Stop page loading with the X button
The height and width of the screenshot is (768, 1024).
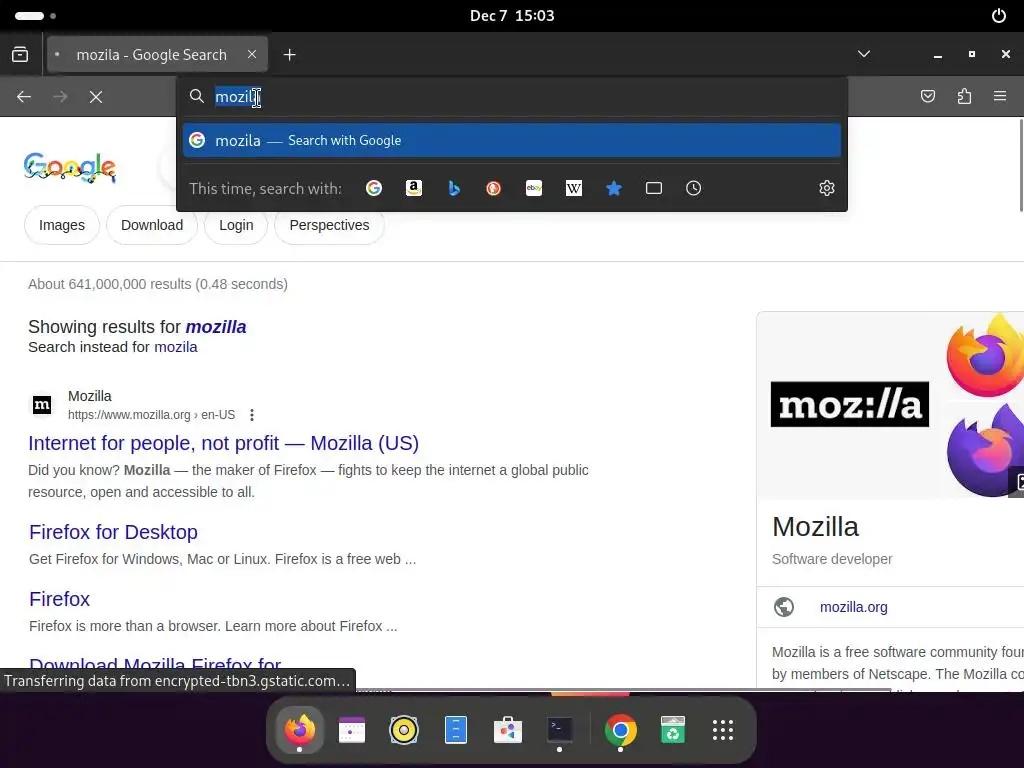click(x=96, y=97)
